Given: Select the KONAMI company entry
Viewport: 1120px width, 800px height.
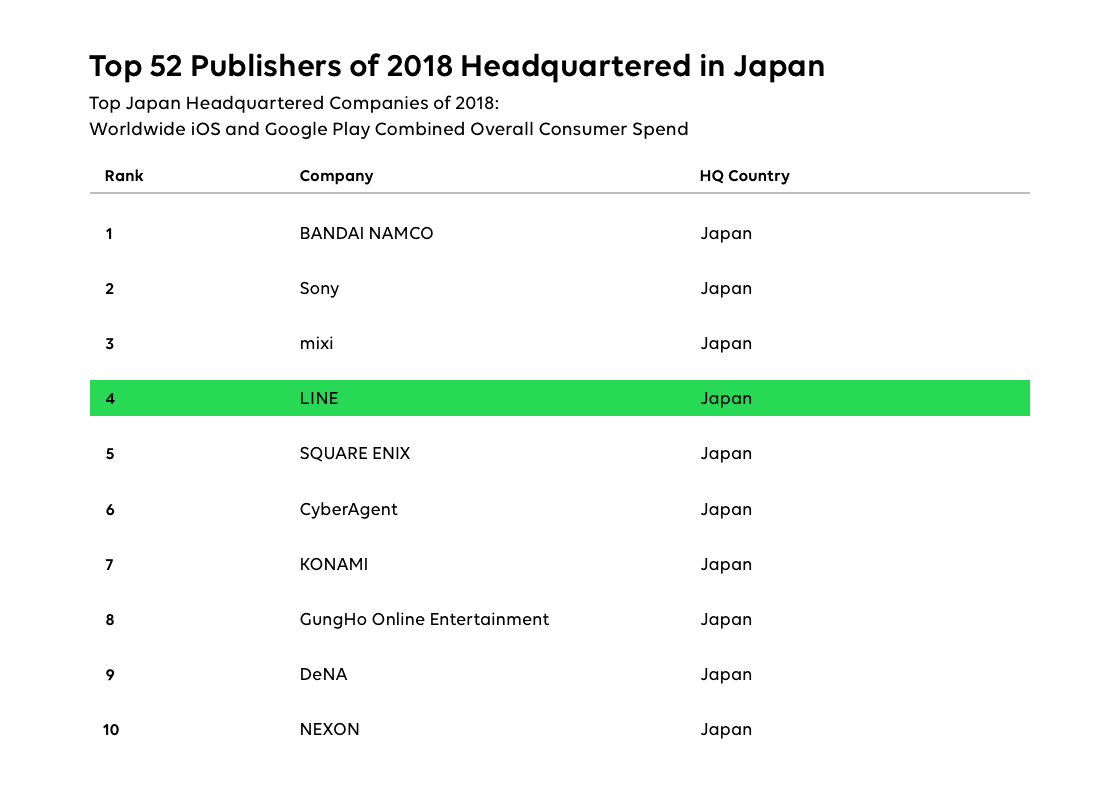Looking at the screenshot, I should click(333, 564).
